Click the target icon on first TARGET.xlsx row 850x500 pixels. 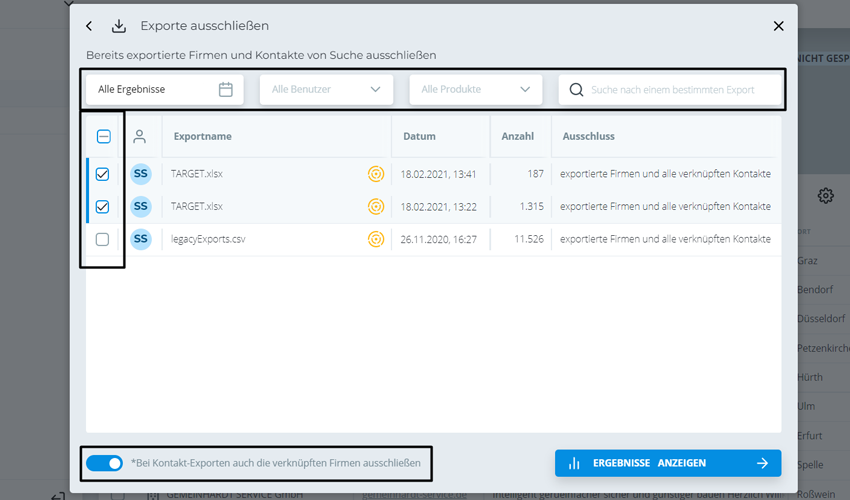click(376, 174)
